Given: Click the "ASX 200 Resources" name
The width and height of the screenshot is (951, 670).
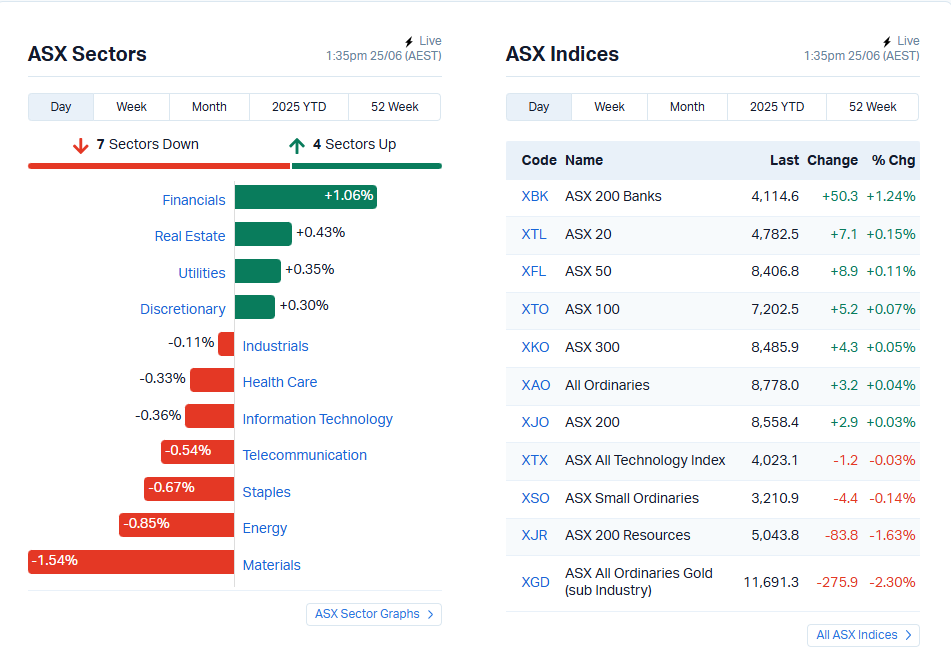Looking at the screenshot, I should coord(628,535).
